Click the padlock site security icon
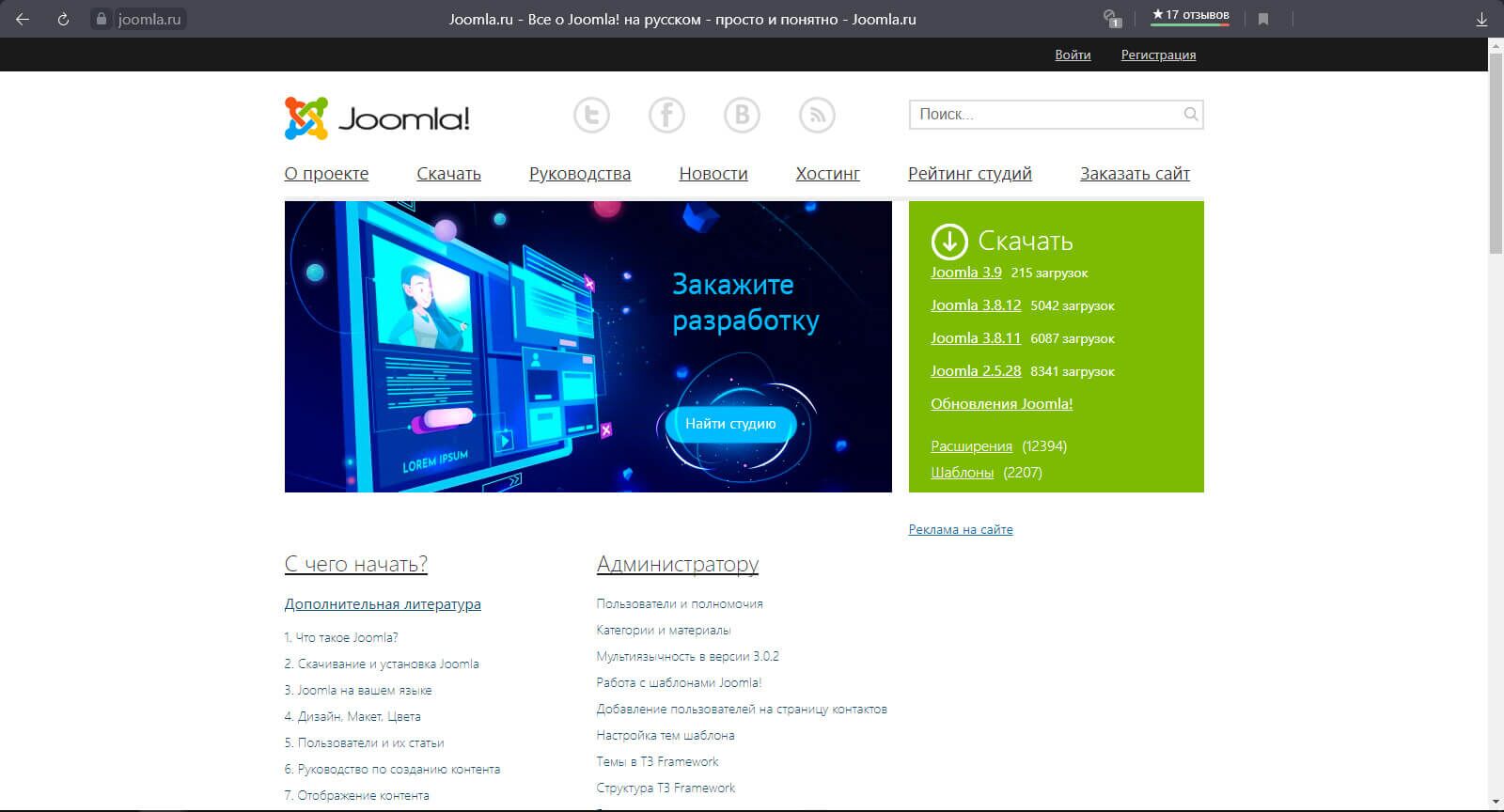The width and height of the screenshot is (1504, 812). point(102,19)
